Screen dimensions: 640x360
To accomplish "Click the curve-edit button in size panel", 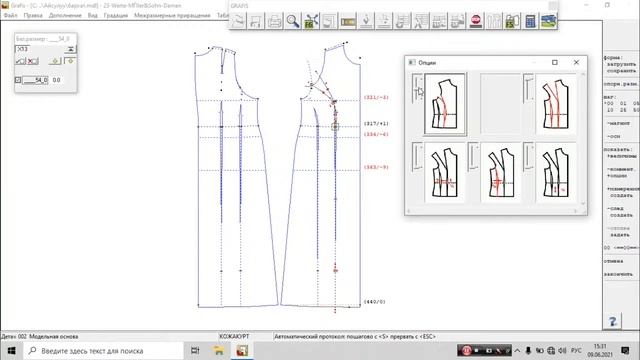I will [x=20, y=61].
